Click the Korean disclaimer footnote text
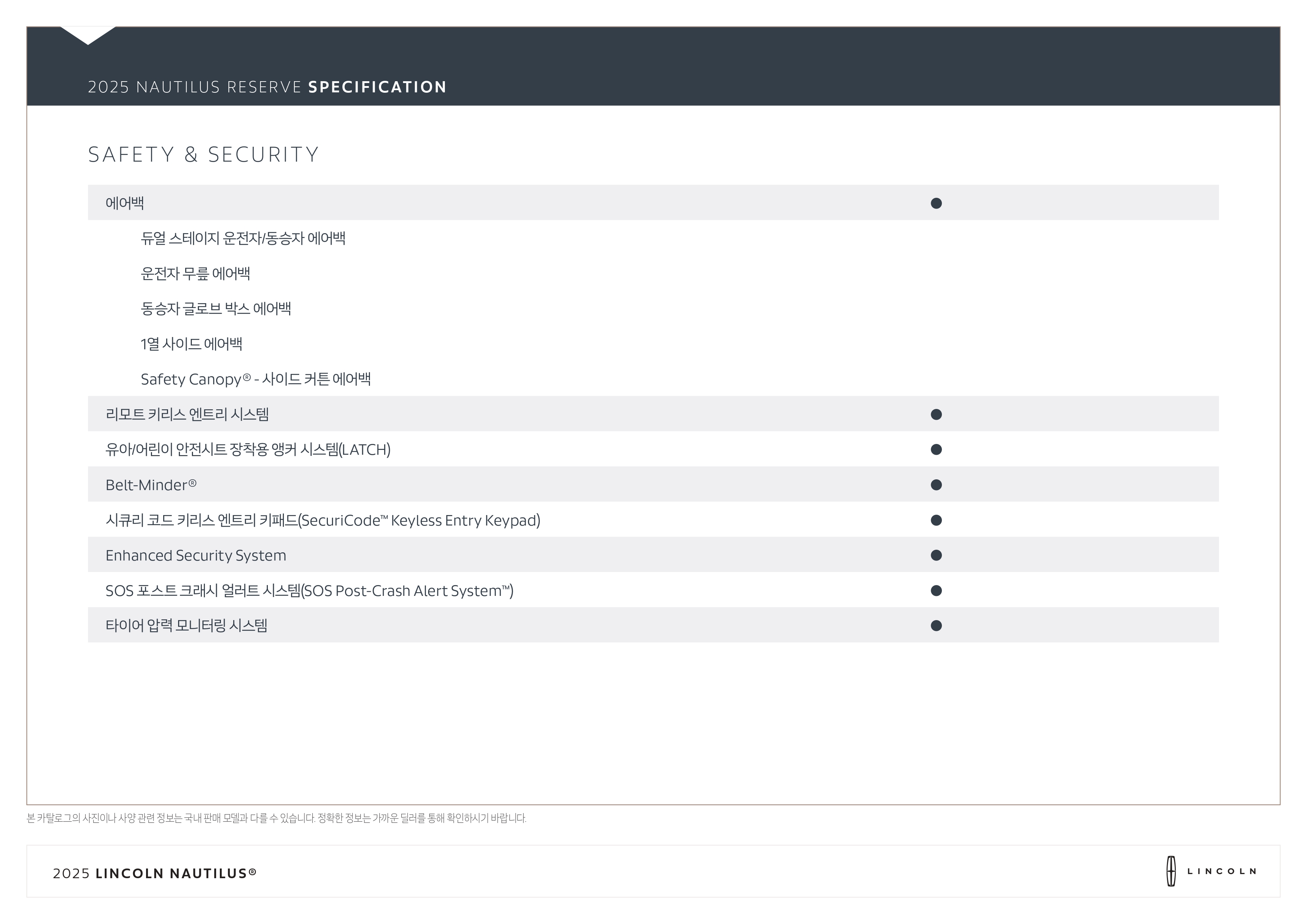 [276, 818]
